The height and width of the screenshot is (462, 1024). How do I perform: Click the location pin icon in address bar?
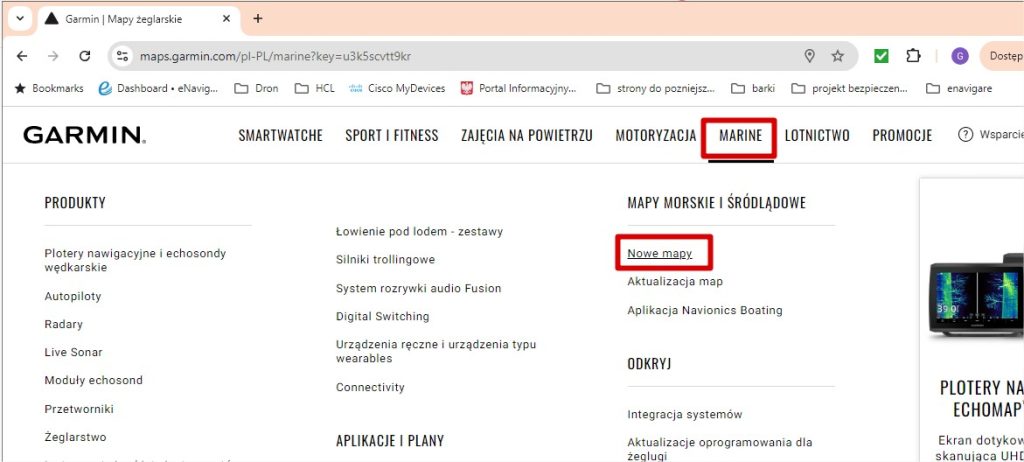tap(810, 56)
